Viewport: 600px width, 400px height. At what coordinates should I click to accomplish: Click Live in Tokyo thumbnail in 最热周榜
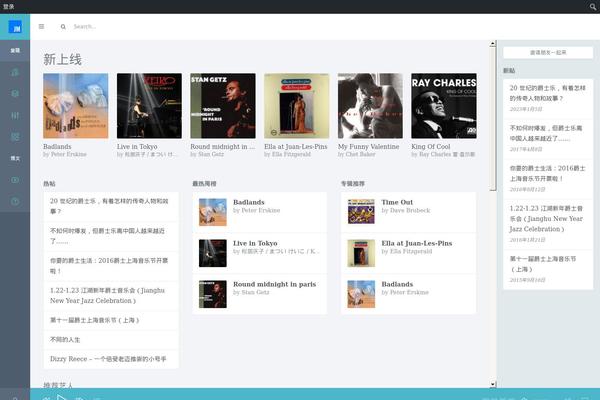(x=213, y=253)
